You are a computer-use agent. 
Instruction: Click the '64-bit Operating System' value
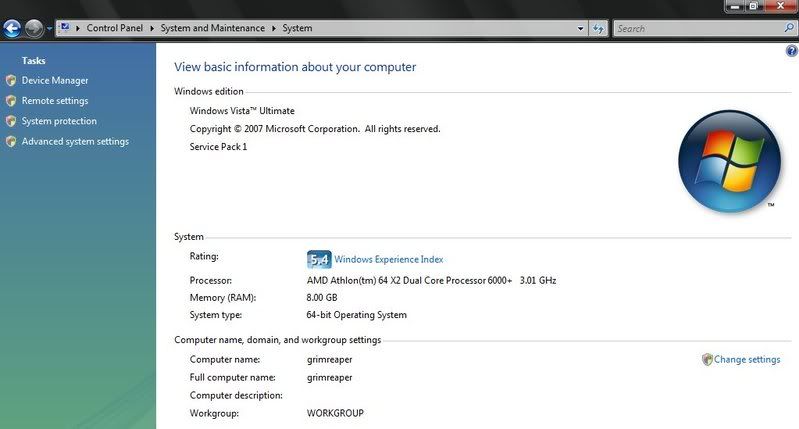point(356,315)
